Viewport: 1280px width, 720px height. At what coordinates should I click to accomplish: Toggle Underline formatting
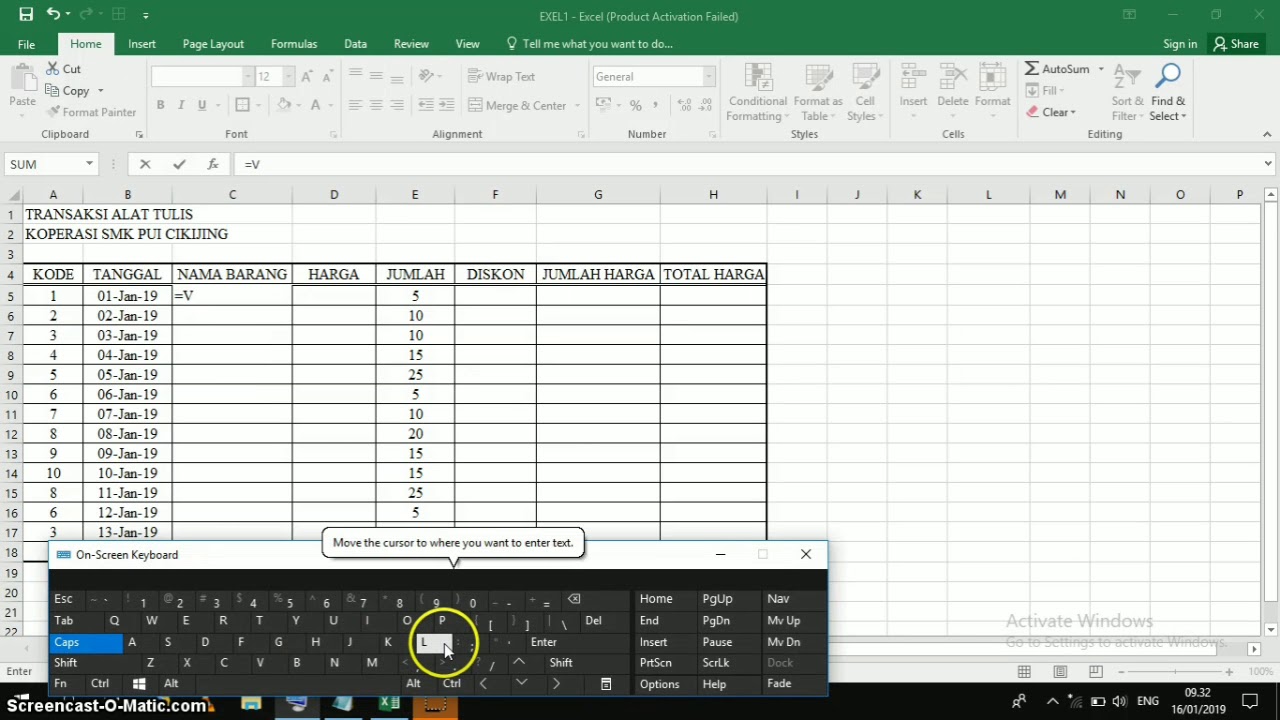[202, 105]
